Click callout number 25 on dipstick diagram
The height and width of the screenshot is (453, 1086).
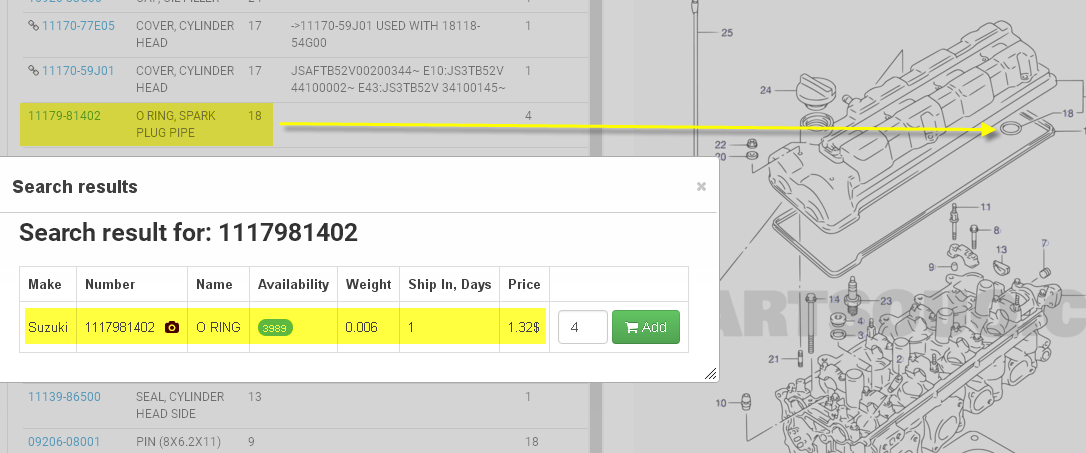pyautogui.click(x=727, y=33)
